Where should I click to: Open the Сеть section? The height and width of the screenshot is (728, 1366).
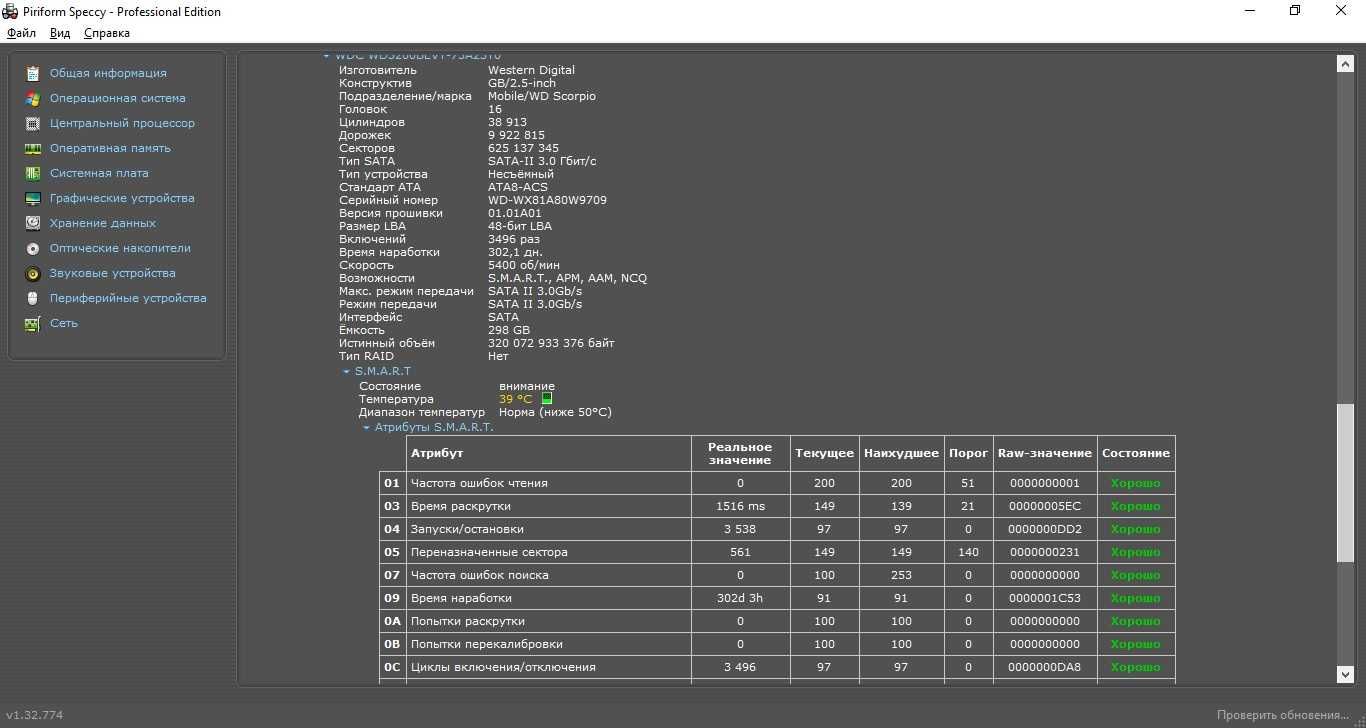pyautogui.click(x=64, y=323)
